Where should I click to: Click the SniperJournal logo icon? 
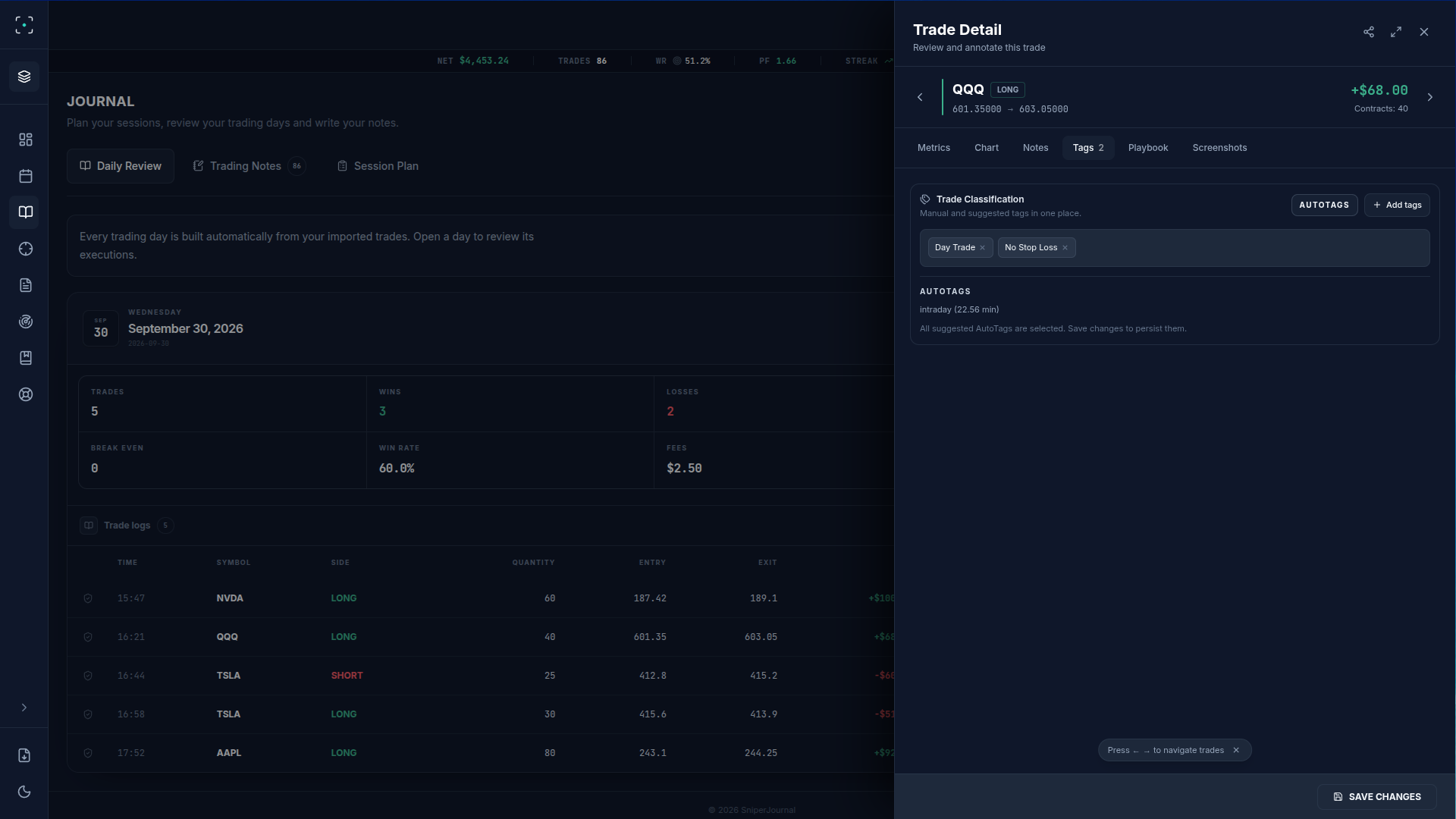pos(24,25)
